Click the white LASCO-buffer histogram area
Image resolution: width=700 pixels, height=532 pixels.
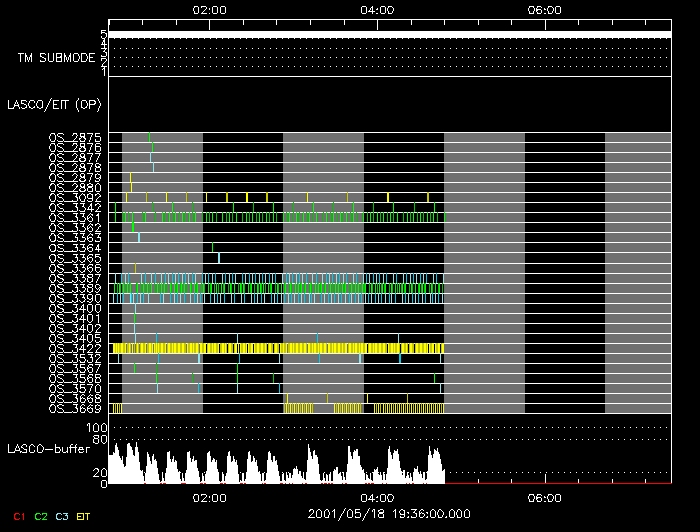(280, 472)
